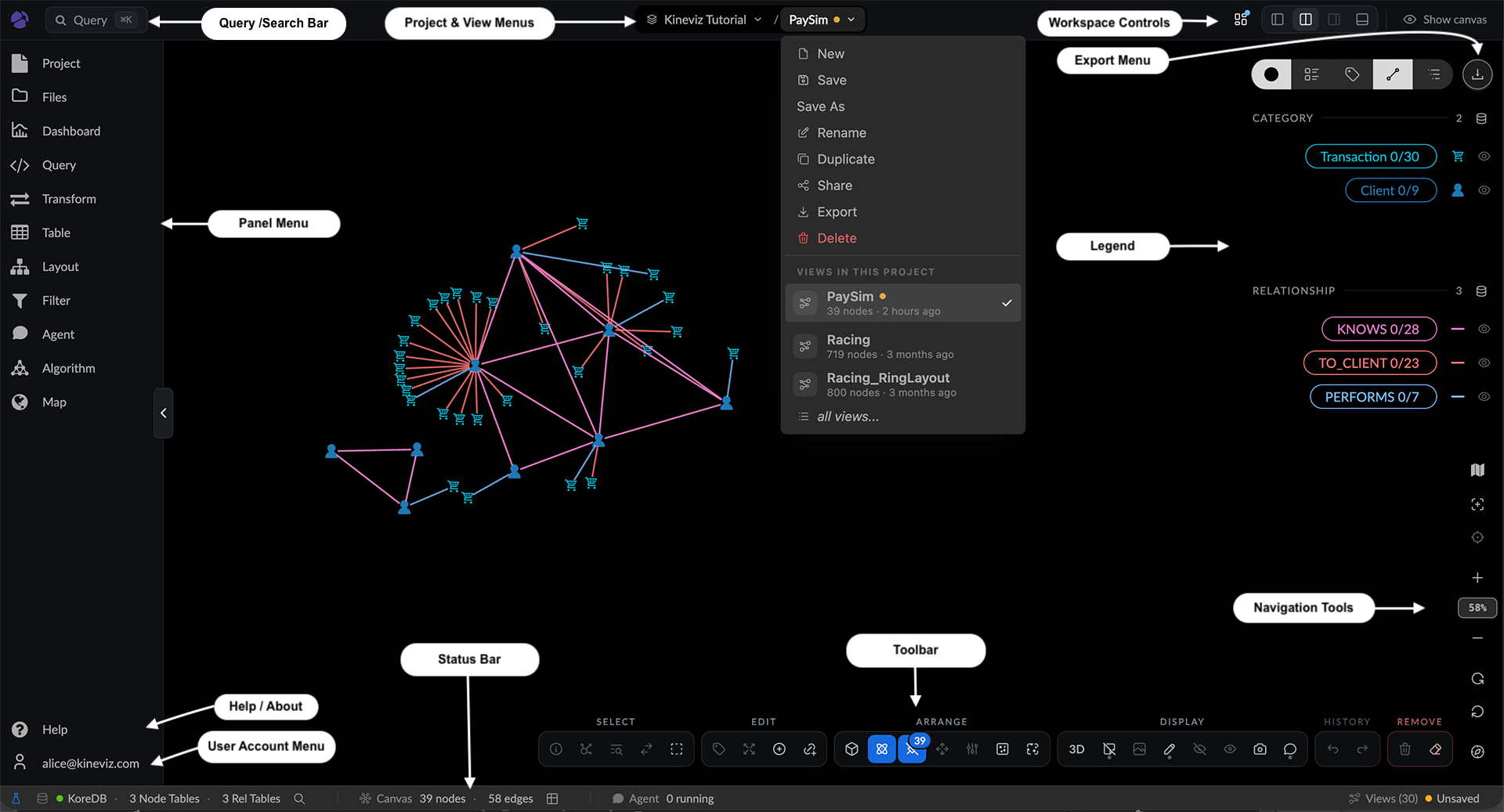
Task: Click the dashed rectangle selection tool
Action: point(677,749)
